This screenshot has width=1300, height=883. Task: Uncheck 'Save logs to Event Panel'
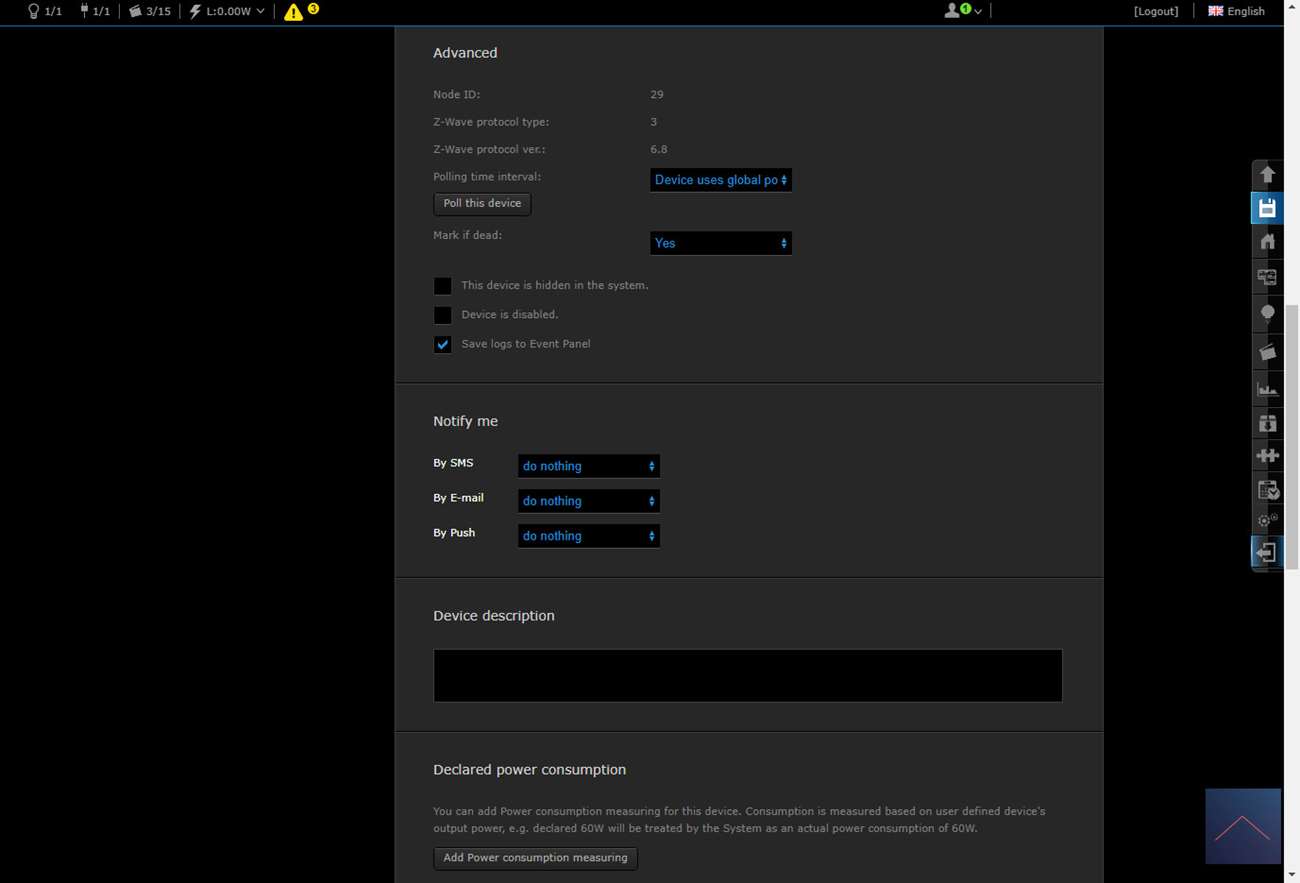point(442,344)
